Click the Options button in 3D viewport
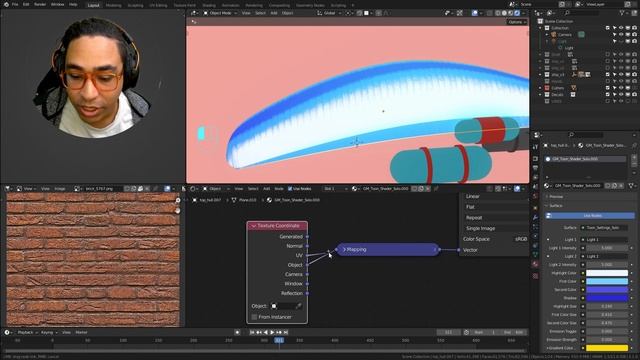Viewport: 640px width, 360px height. [517, 22]
